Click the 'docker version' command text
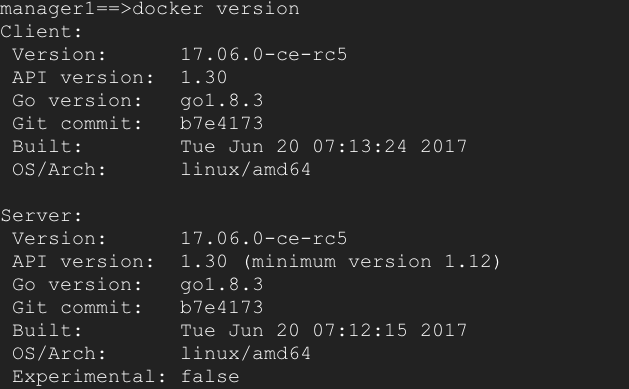This screenshot has height=389, width=629. (x=216, y=8)
